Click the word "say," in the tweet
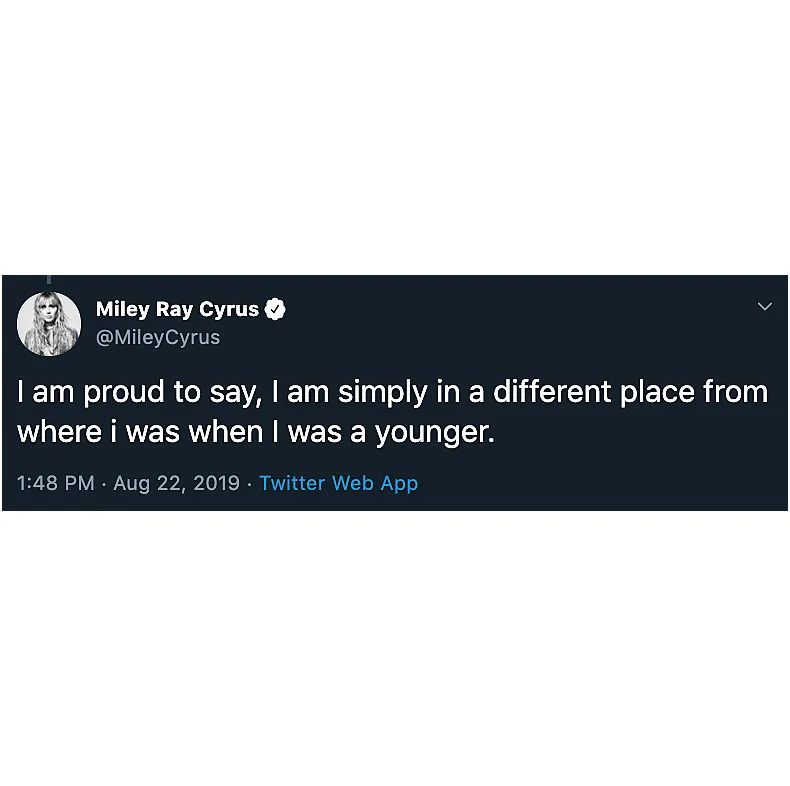The width and height of the screenshot is (790, 786). coord(234,392)
